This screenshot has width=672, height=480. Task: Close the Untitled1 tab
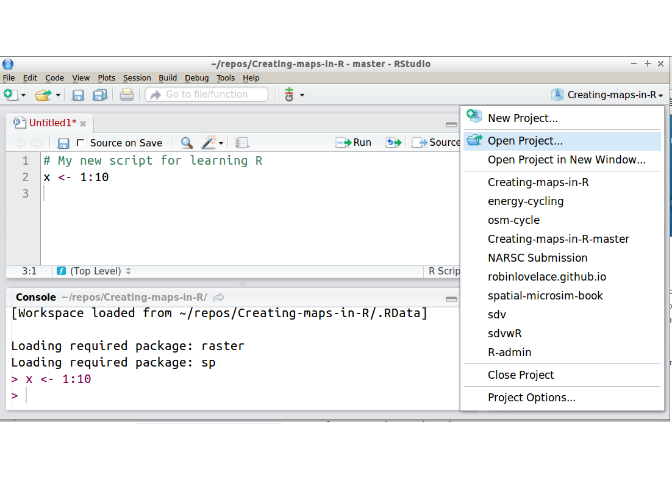[x=83, y=124]
